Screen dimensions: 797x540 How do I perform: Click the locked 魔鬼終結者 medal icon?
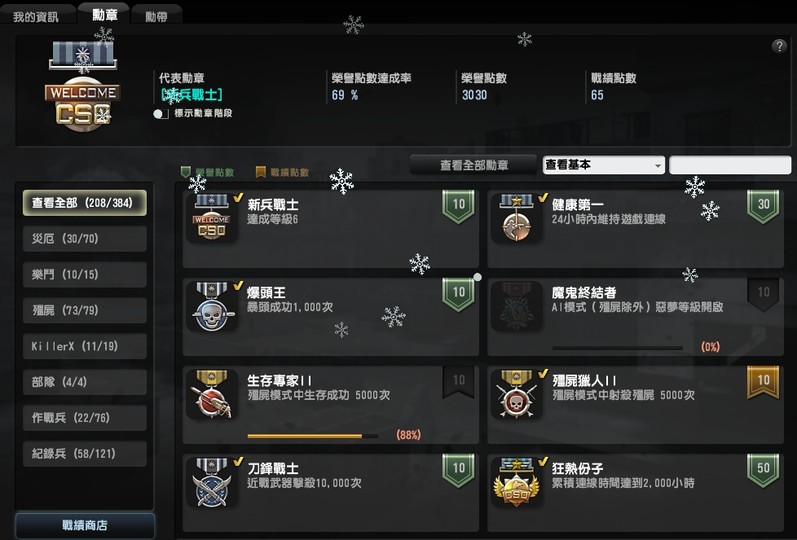(515, 307)
